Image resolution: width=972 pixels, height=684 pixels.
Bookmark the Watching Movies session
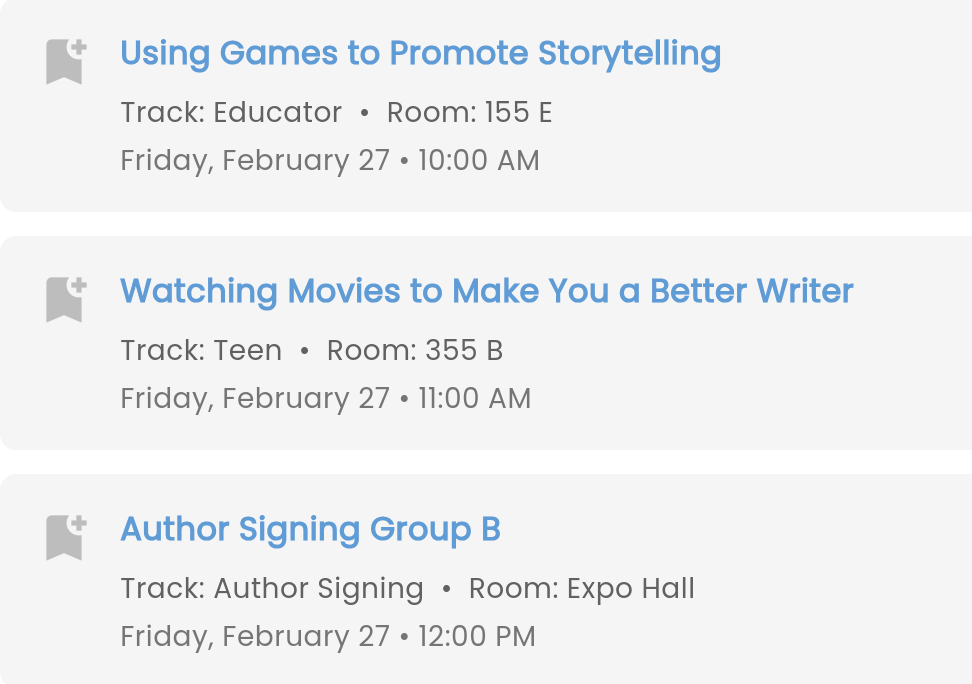click(x=65, y=299)
